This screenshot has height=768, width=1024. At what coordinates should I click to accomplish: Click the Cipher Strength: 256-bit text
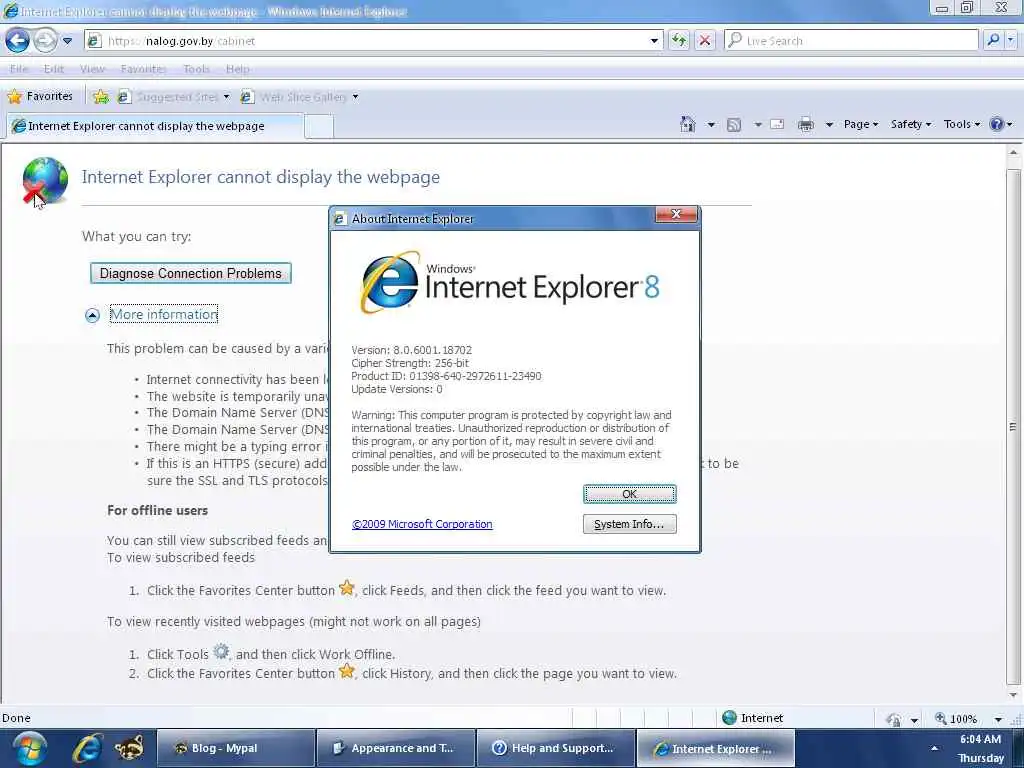[410, 363]
